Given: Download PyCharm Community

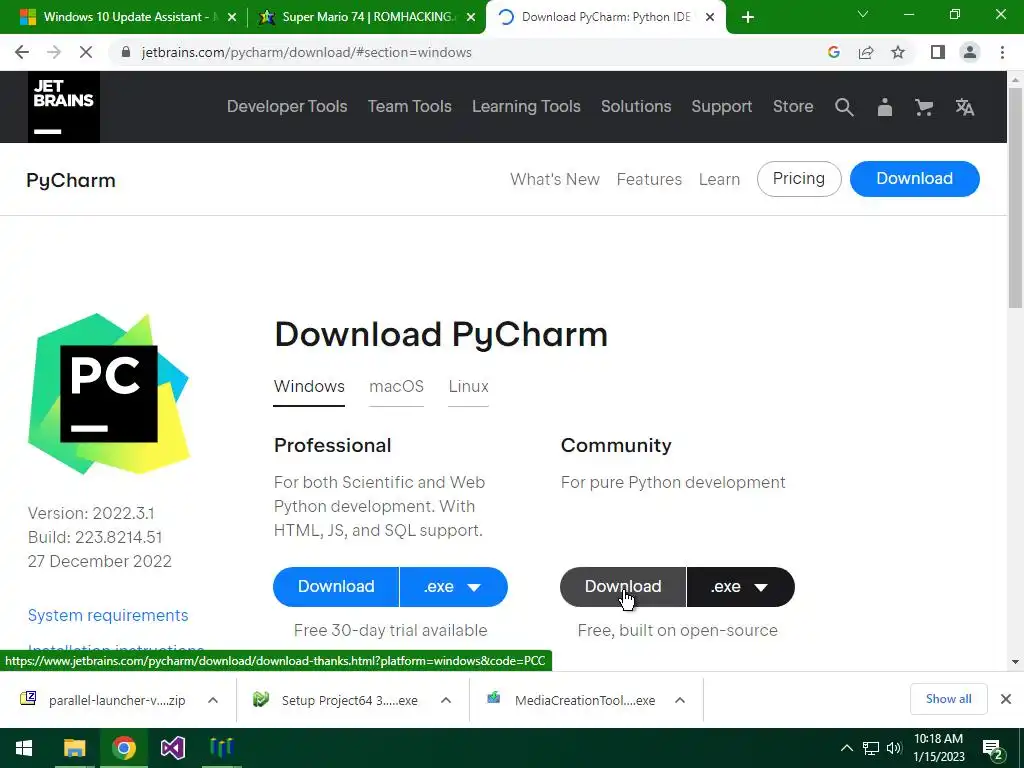Looking at the screenshot, I should click(x=623, y=586).
